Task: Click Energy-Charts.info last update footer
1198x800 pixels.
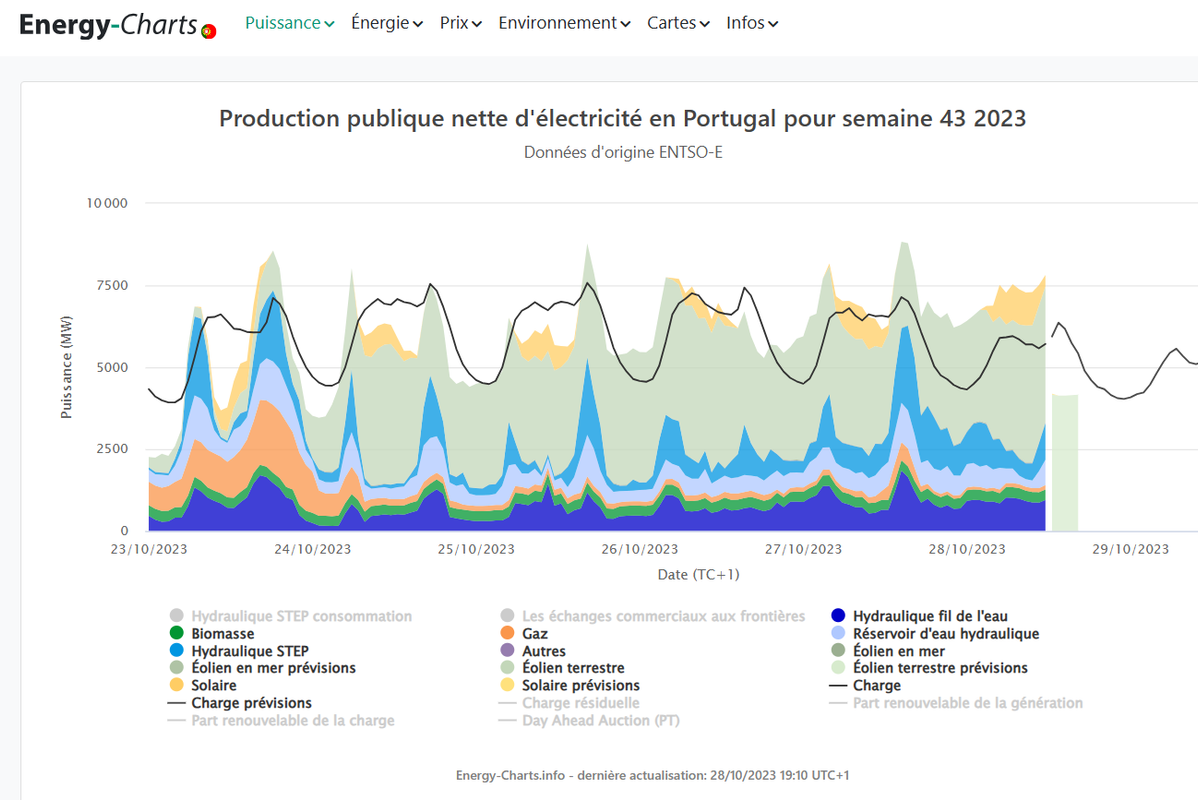Action: point(652,775)
